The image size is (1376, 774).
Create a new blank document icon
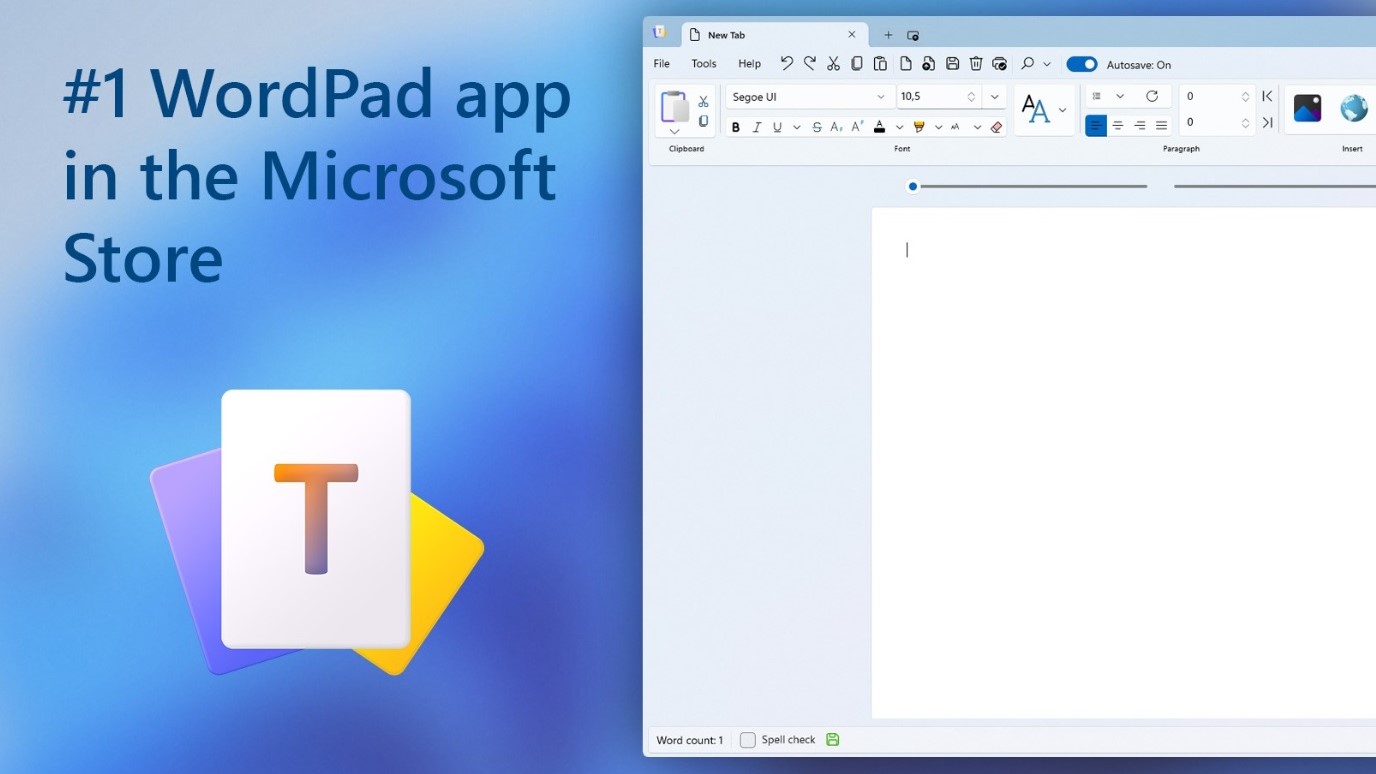pos(905,64)
